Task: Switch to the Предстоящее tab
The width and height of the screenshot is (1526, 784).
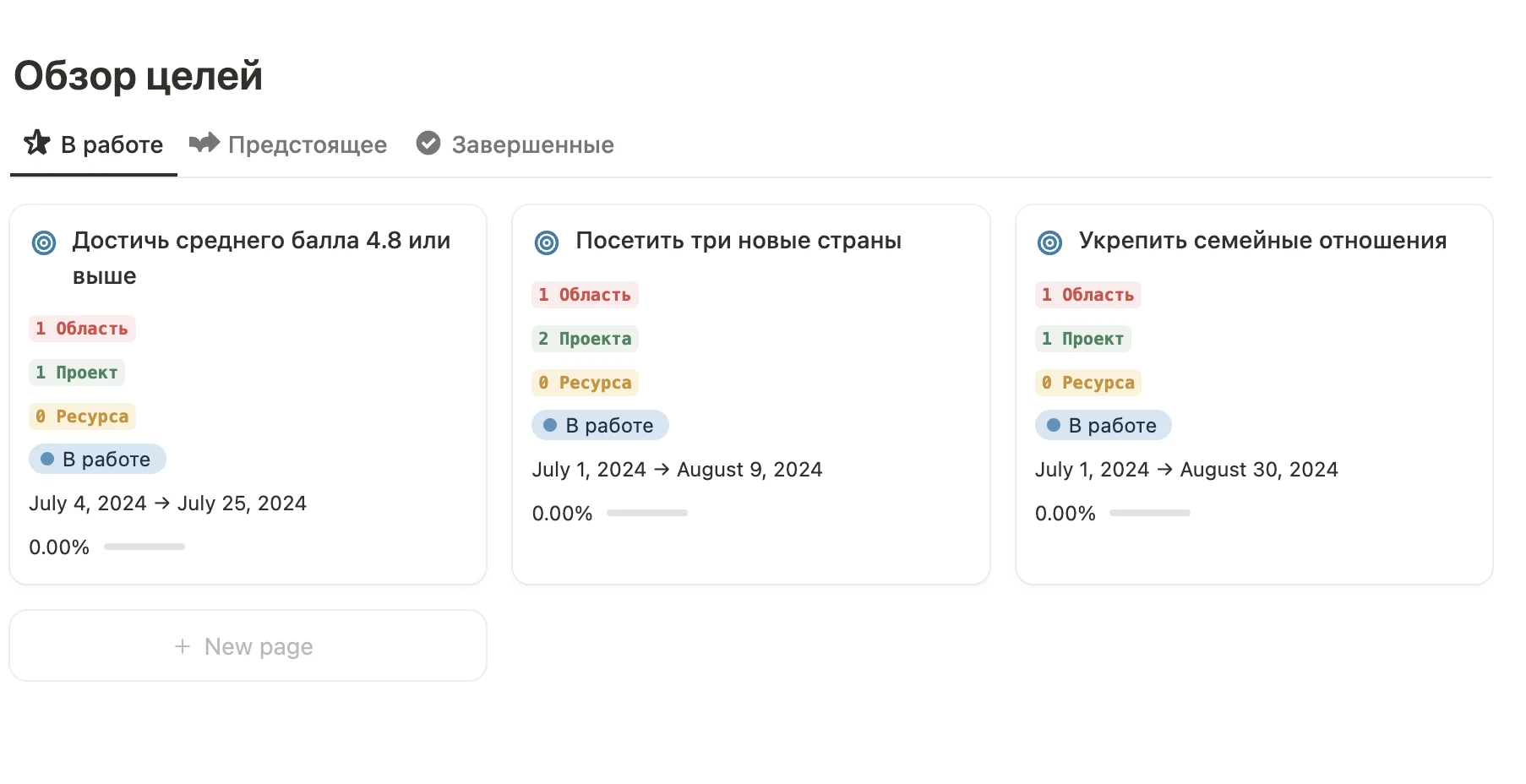Action: point(307,144)
